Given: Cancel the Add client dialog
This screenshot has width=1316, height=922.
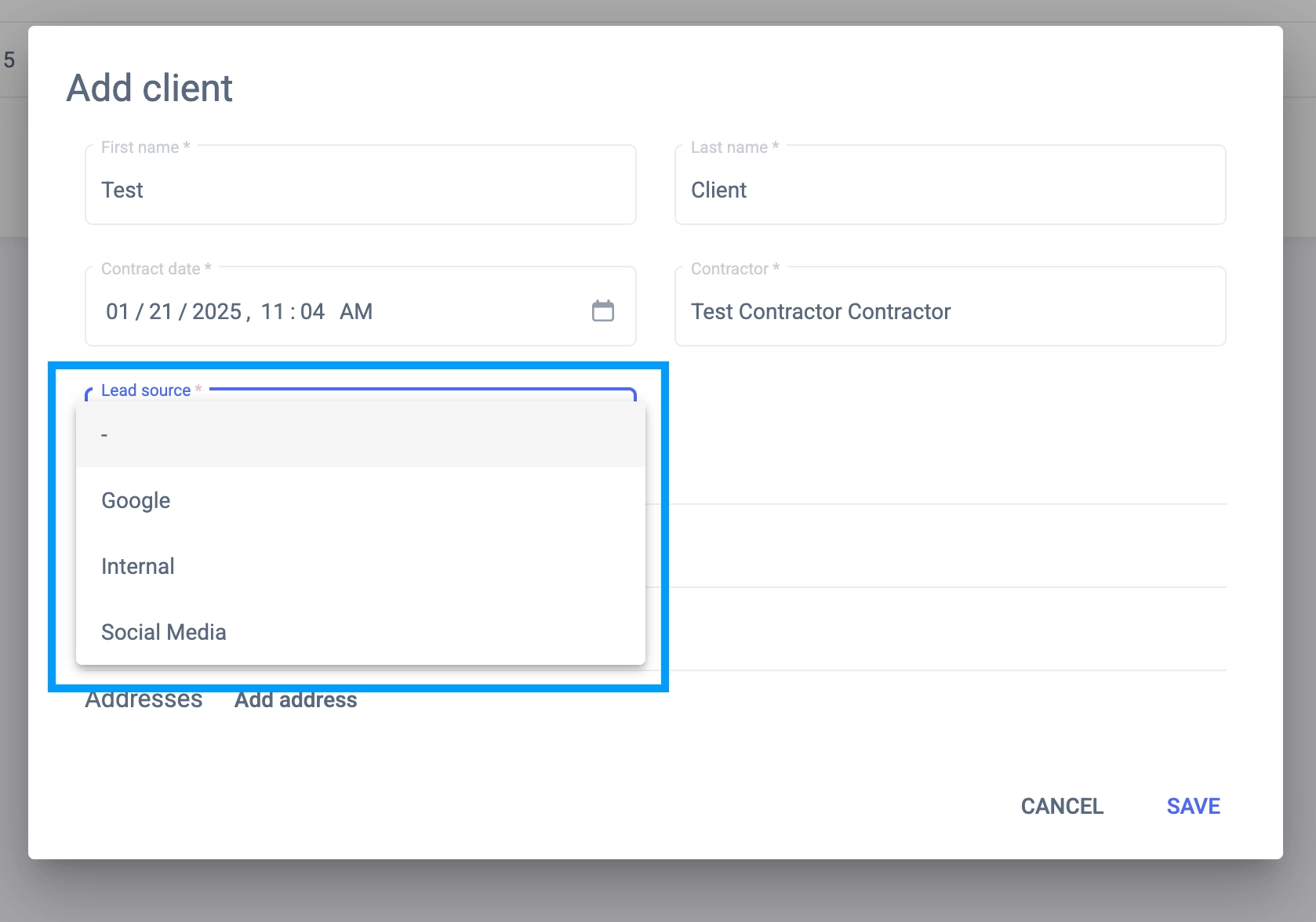Looking at the screenshot, I should click(x=1062, y=806).
